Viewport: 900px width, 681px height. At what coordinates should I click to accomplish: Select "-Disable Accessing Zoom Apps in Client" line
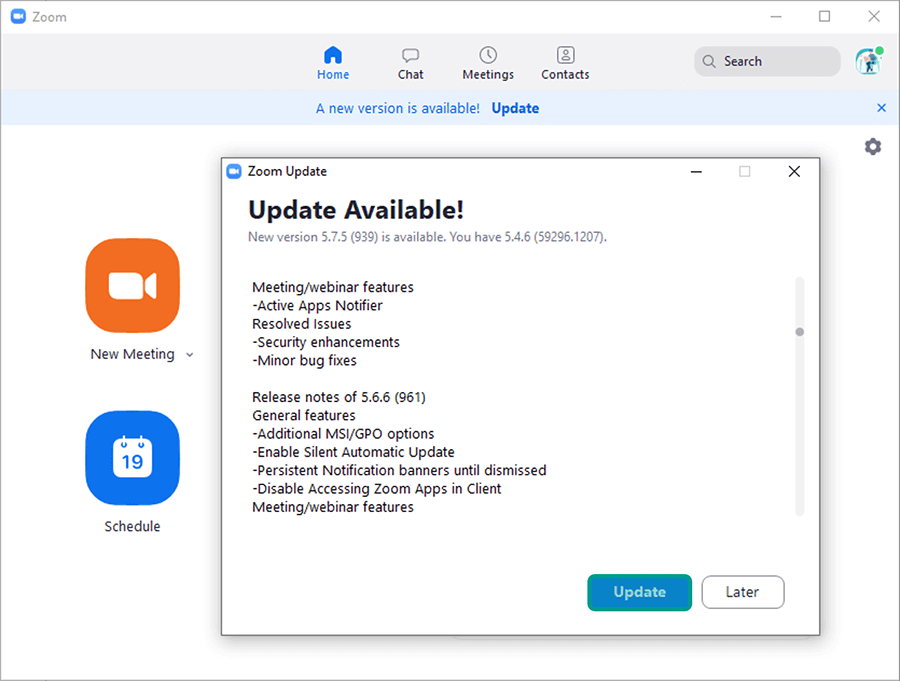click(x=377, y=489)
